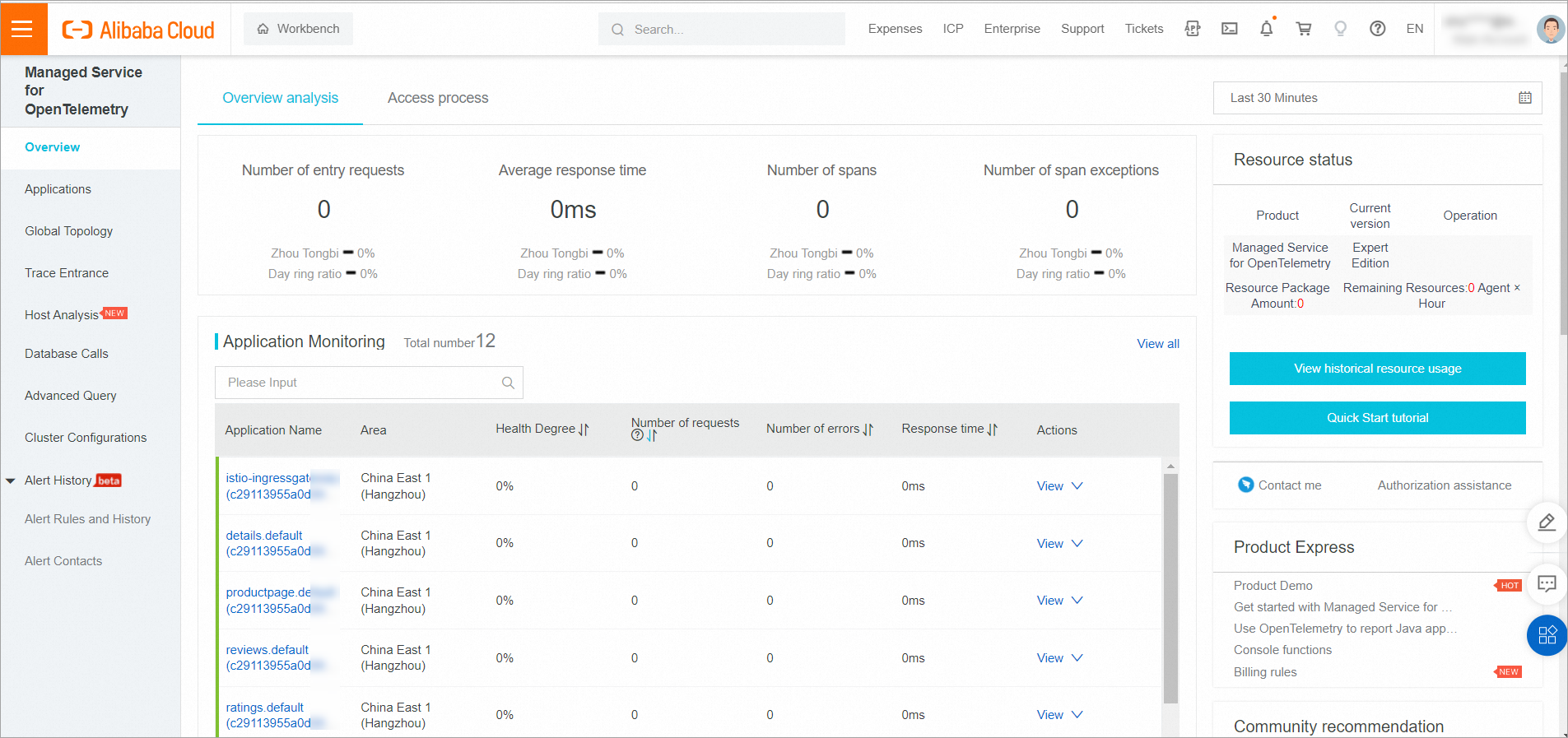The image size is (1568, 738).
Task: Sort by Health Degree column
Action: 584,429
